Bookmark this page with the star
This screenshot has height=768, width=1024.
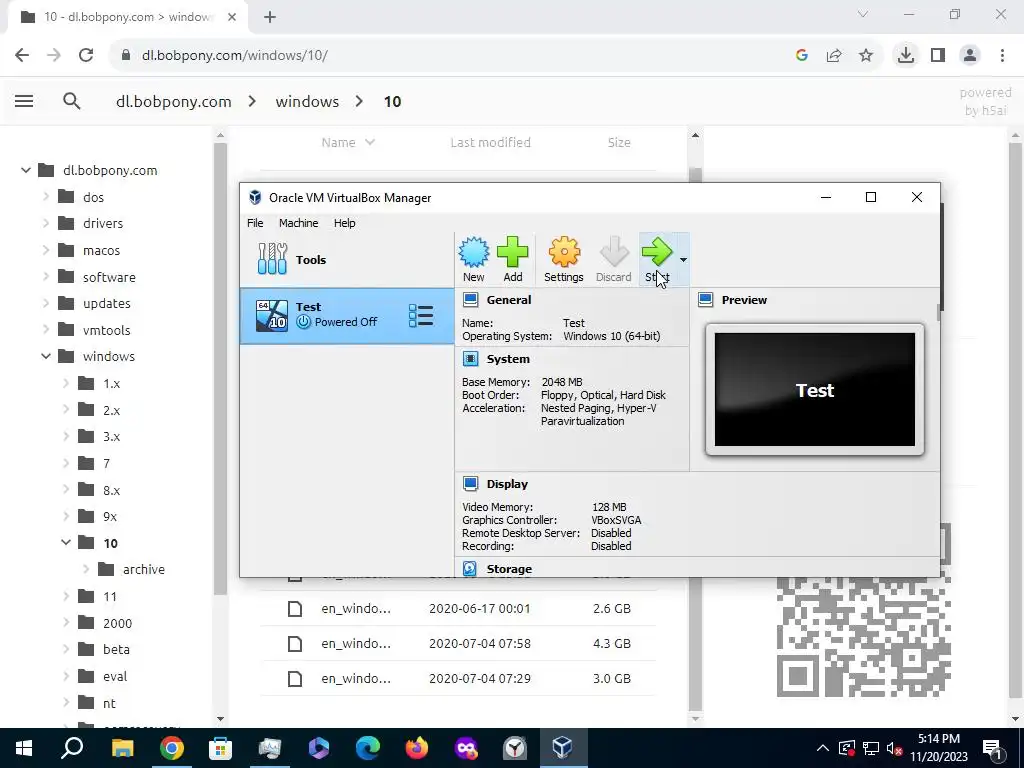tap(865, 56)
